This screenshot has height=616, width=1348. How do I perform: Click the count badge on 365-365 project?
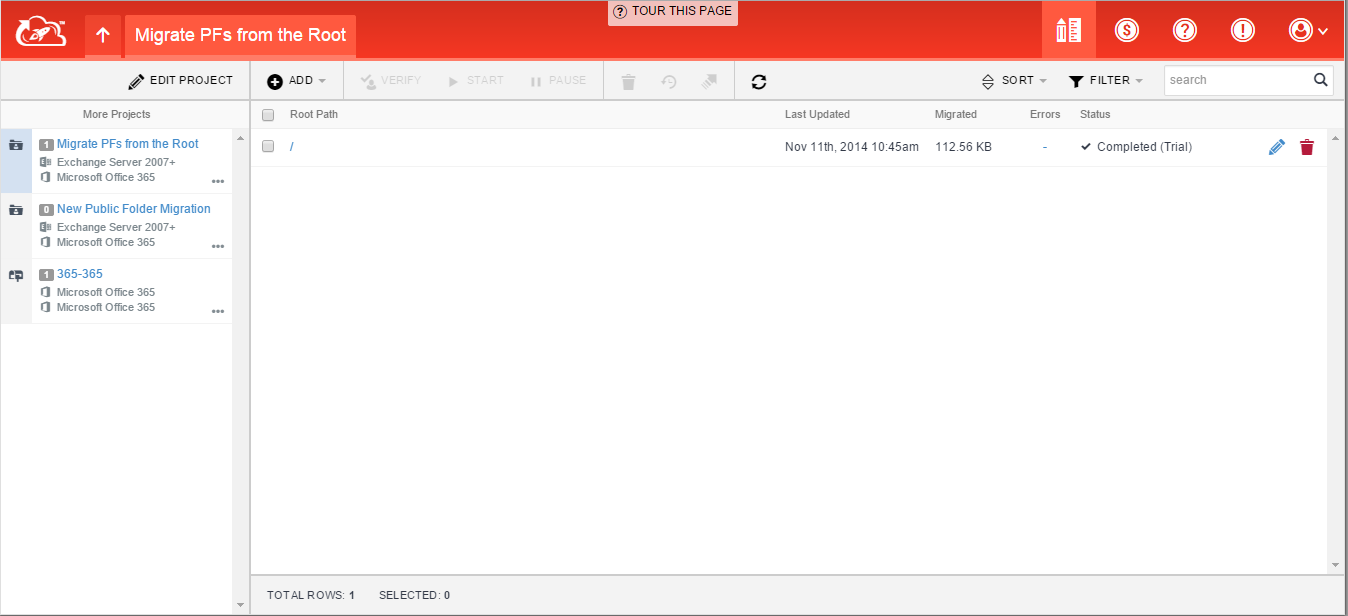46,275
